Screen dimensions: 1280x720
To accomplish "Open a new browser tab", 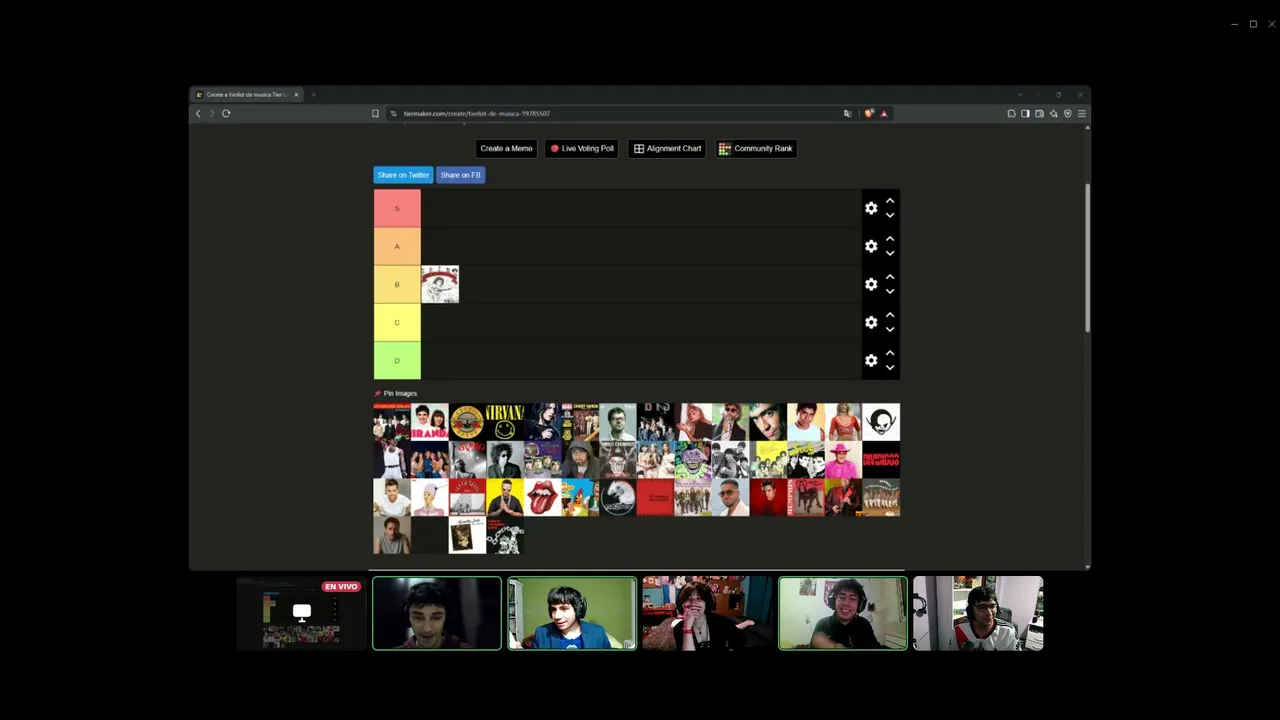I will [x=313, y=95].
